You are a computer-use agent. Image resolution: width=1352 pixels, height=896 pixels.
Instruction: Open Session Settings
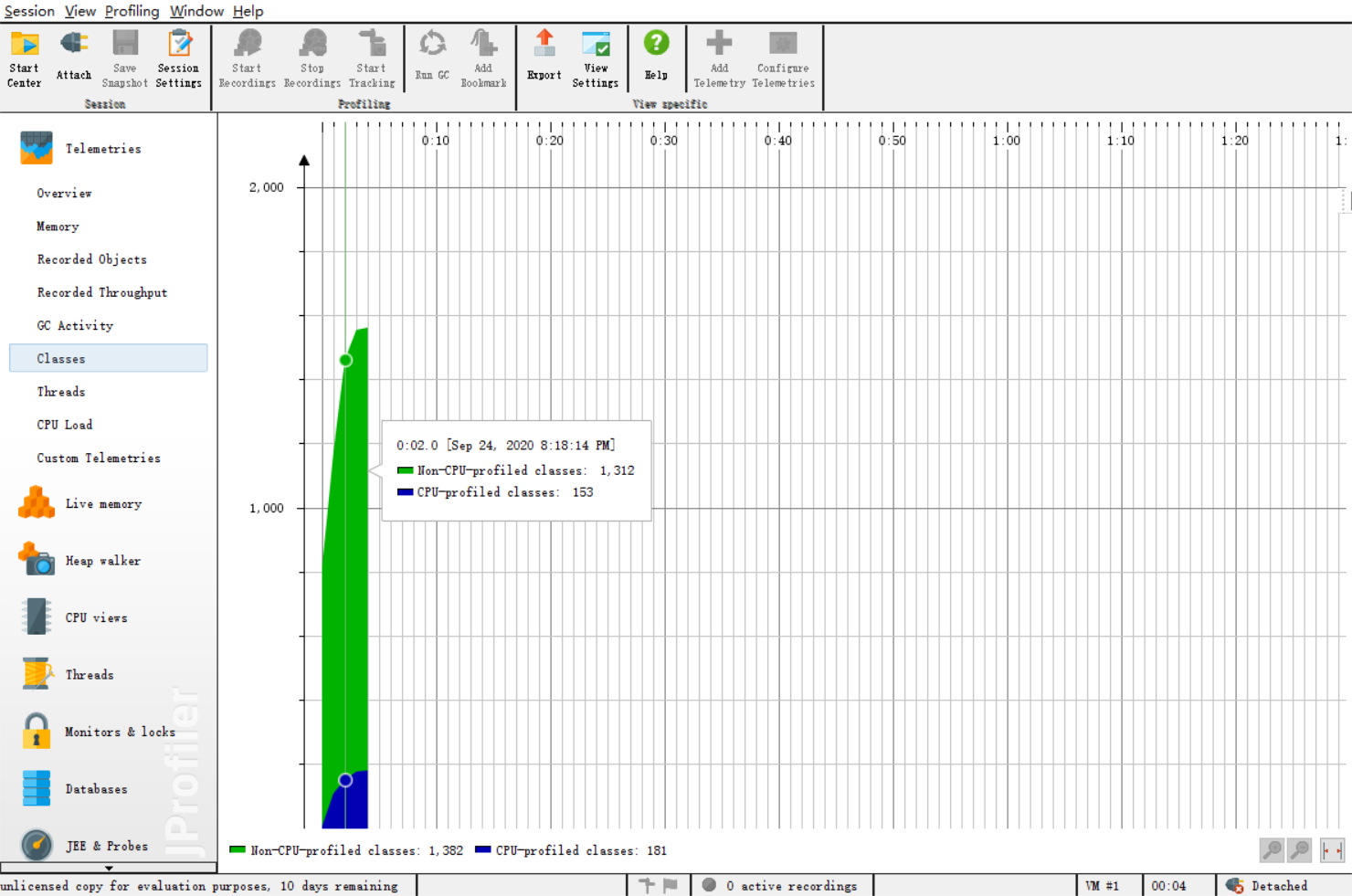[178, 58]
